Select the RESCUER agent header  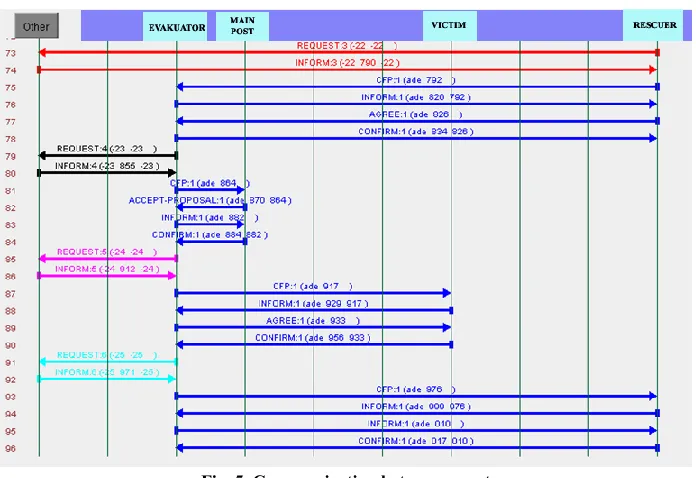click(655, 26)
